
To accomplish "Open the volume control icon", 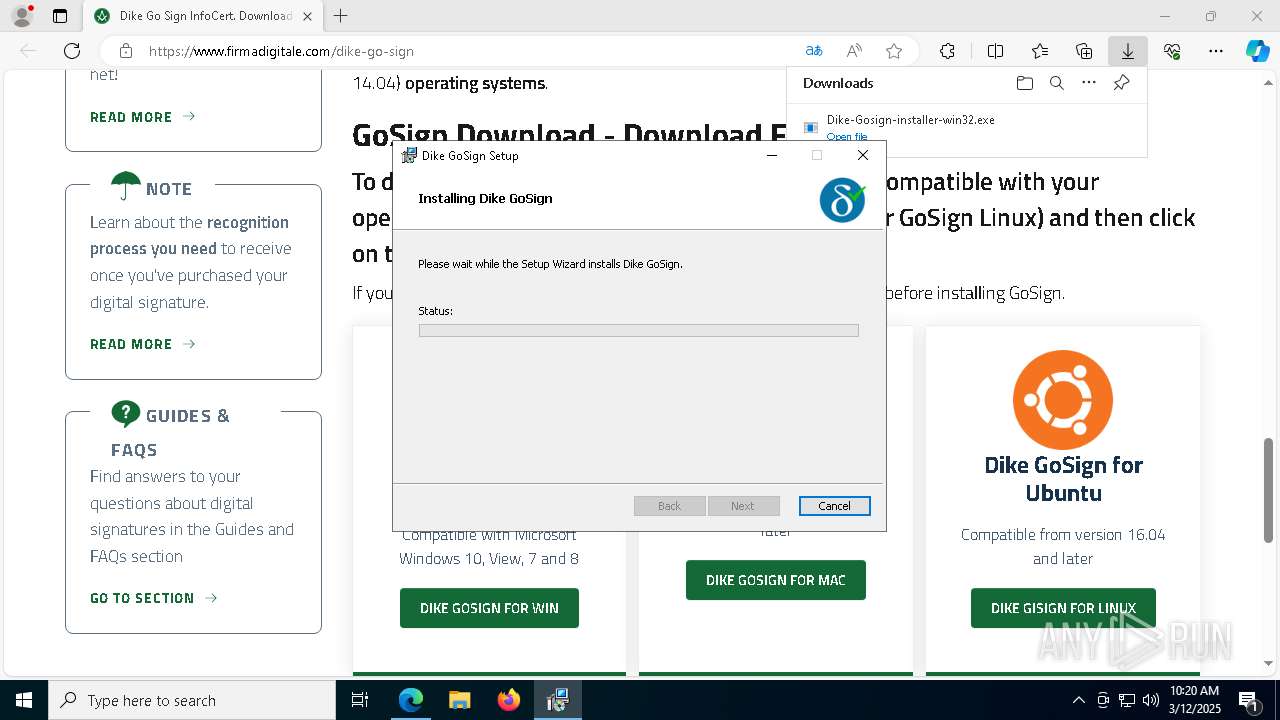I will click(x=1151, y=700).
